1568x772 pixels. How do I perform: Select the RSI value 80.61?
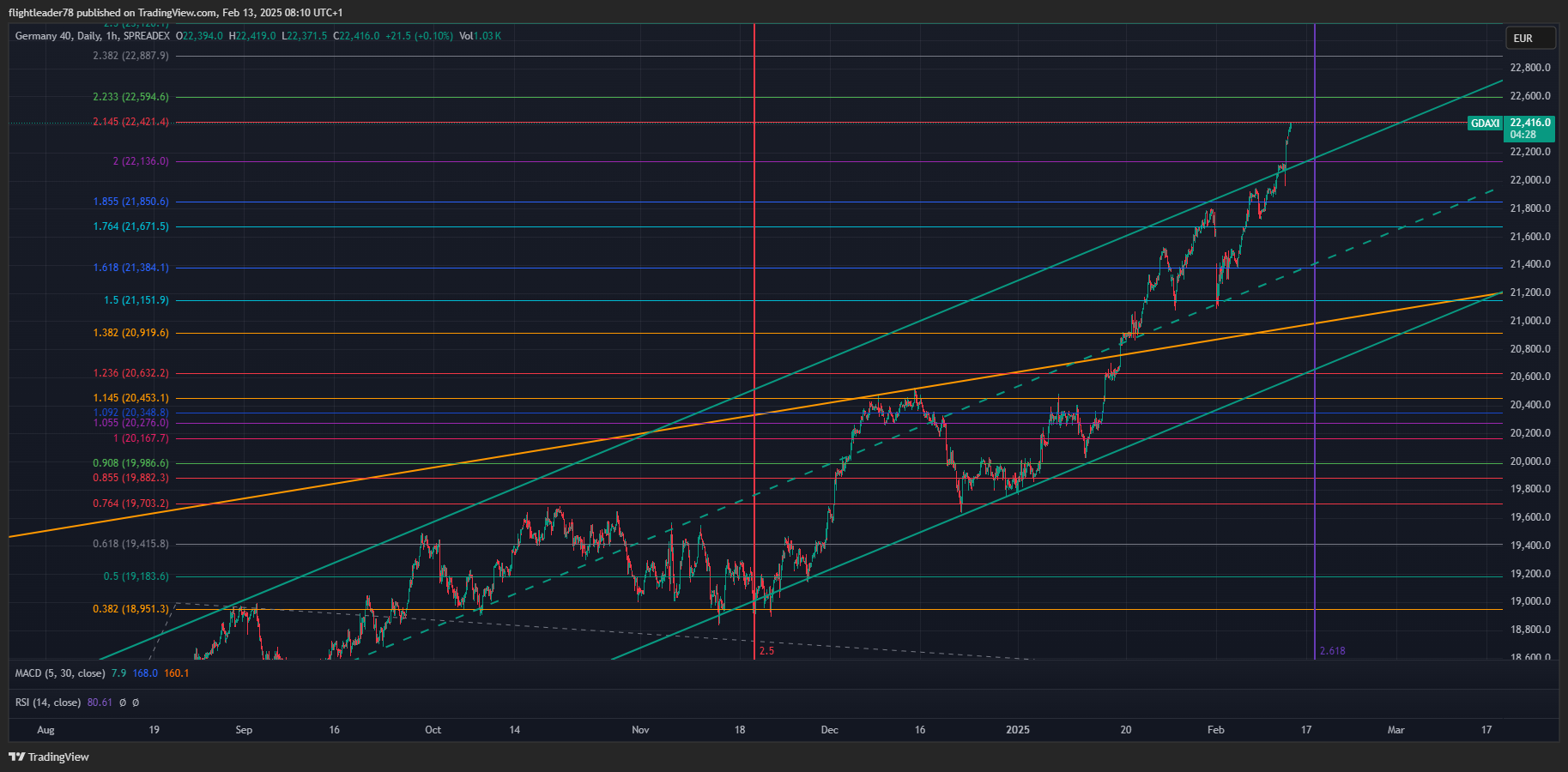point(100,703)
